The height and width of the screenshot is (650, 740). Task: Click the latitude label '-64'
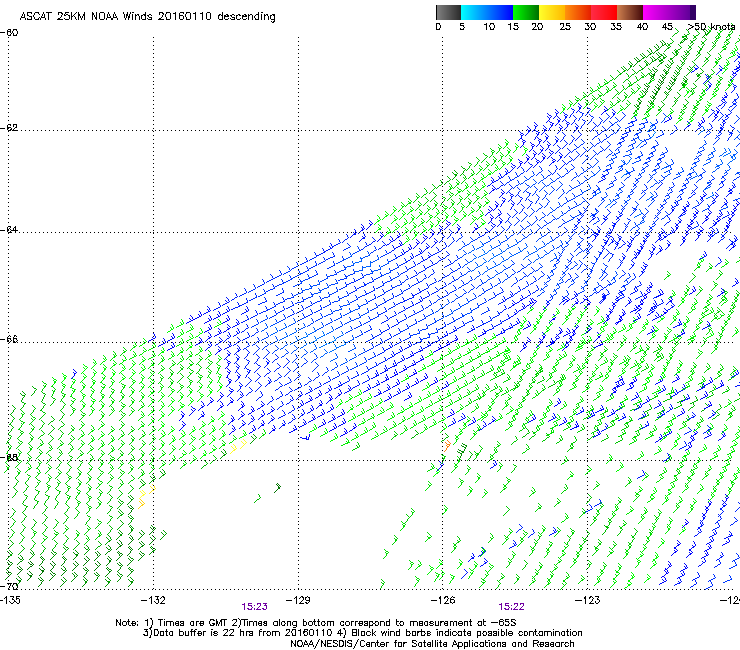[9, 230]
